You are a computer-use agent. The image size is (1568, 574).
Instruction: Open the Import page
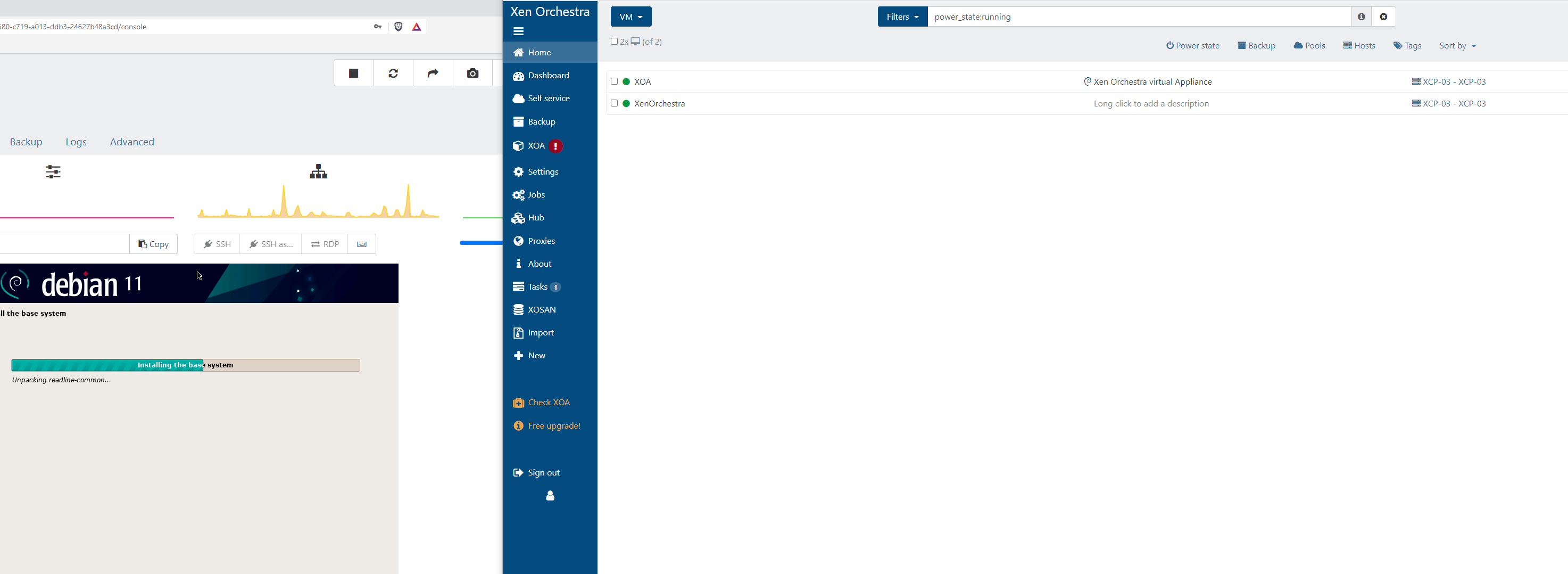coord(550,333)
